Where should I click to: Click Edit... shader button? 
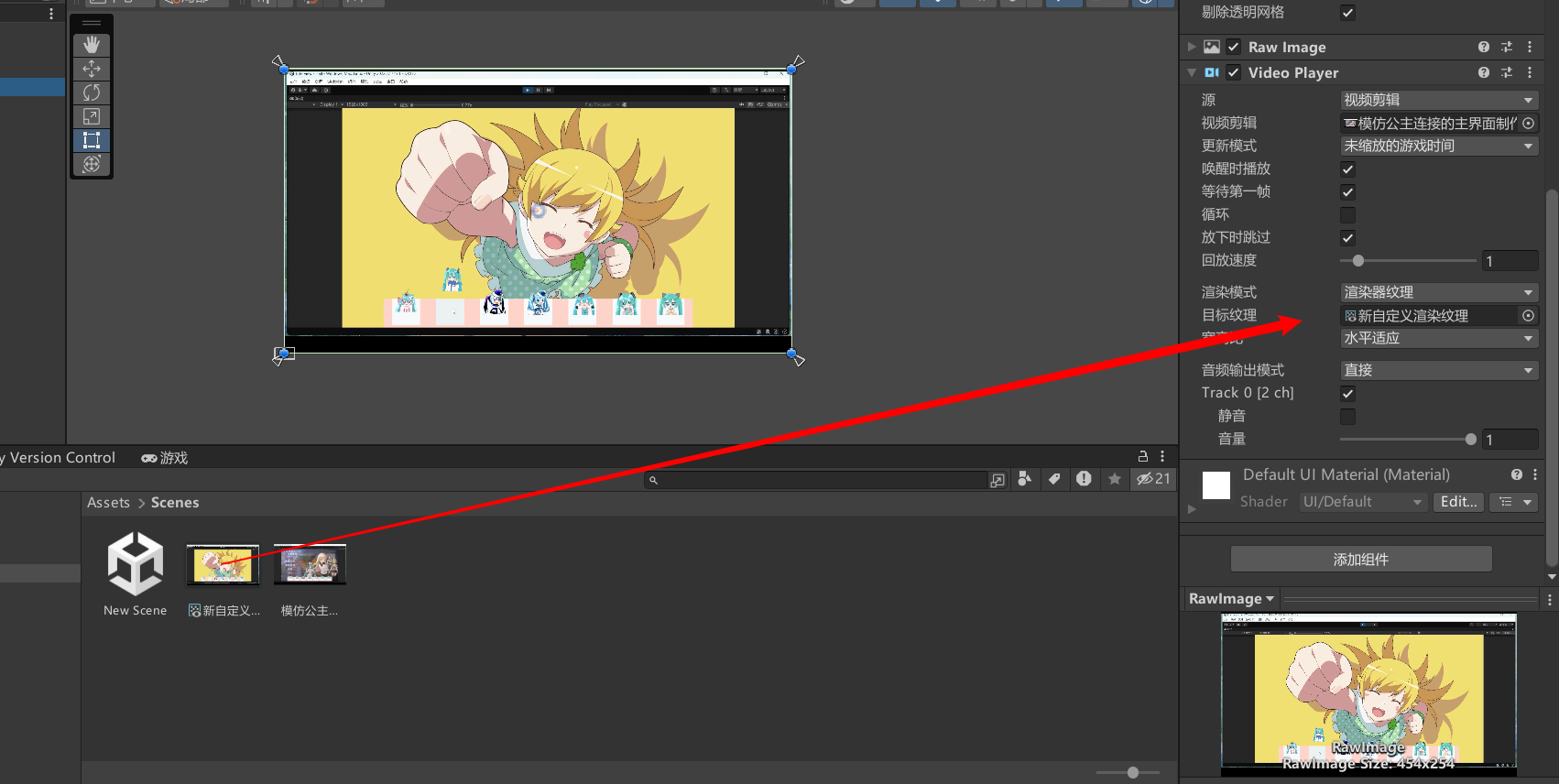pyautogui.click(x=1458, y=502)
